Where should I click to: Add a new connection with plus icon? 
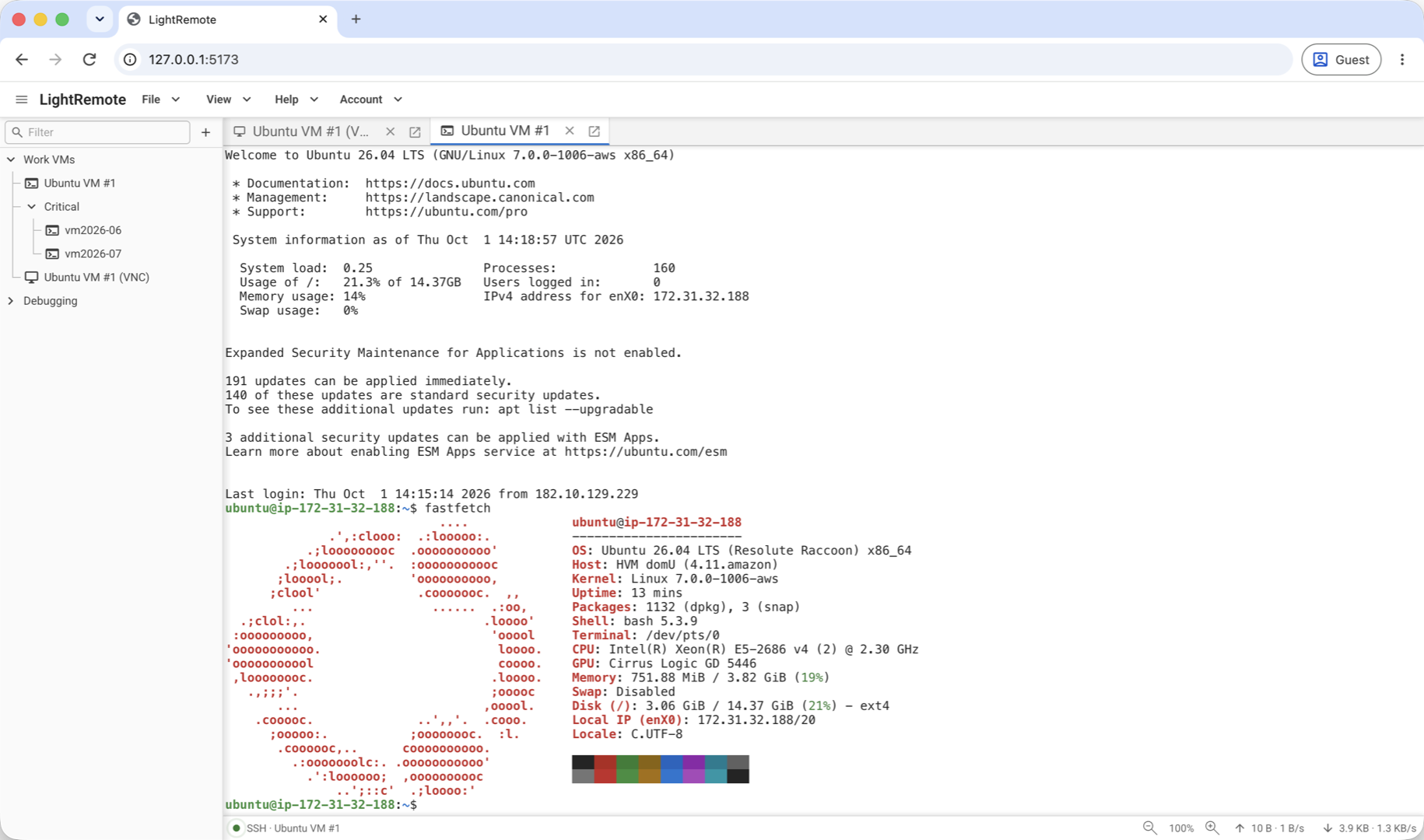205,132
